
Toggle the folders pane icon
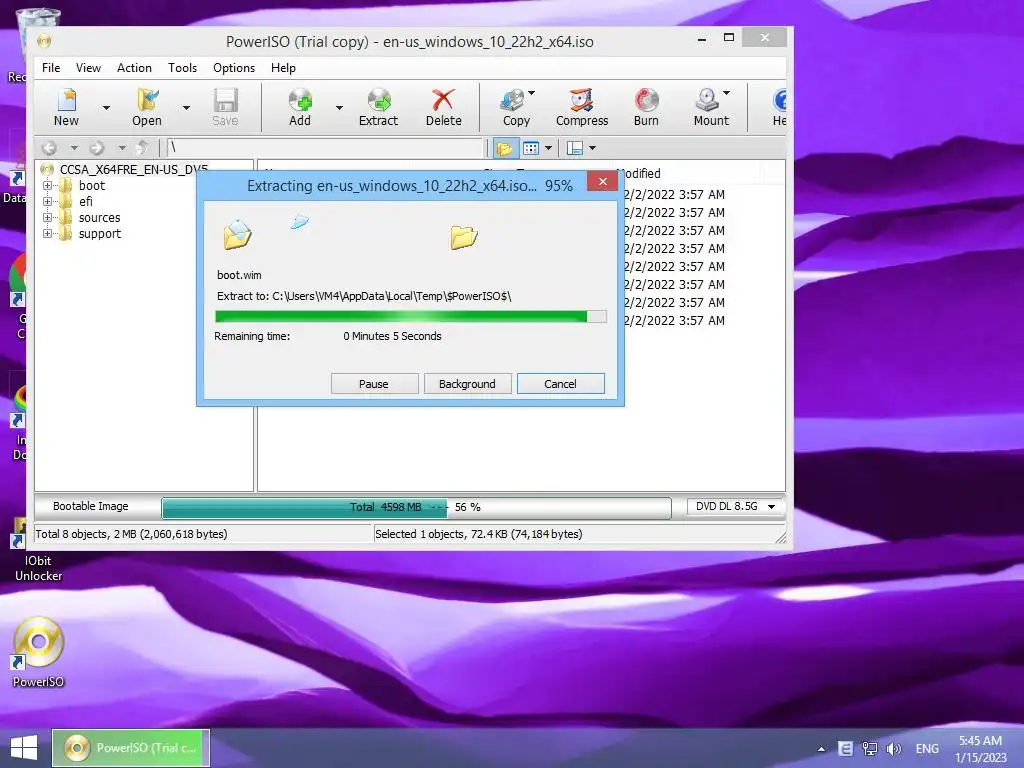click(x=504, y=148)
